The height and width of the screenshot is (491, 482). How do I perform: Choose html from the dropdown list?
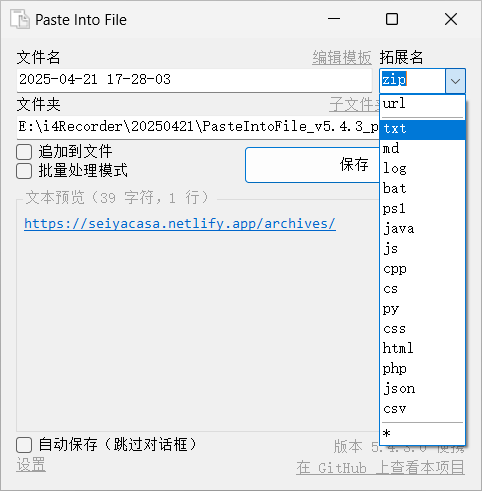pos(422,349)
